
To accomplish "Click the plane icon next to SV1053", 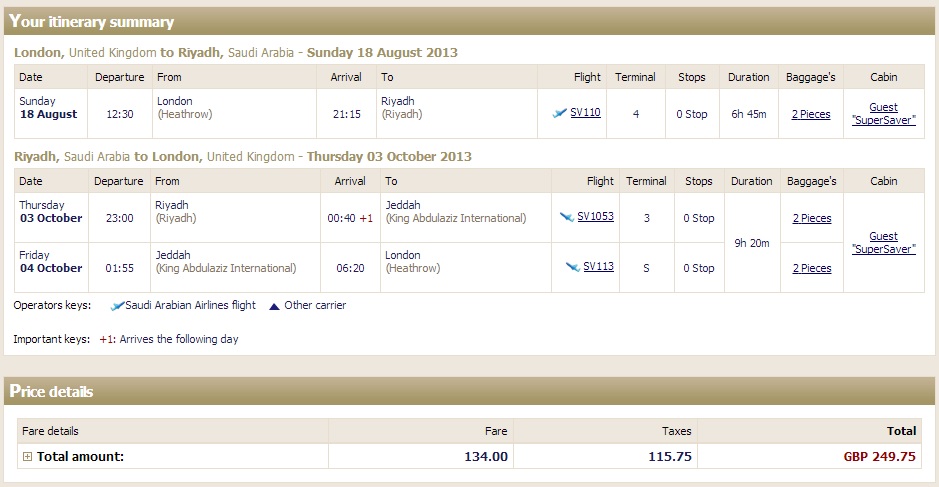I will pos(567,217).
